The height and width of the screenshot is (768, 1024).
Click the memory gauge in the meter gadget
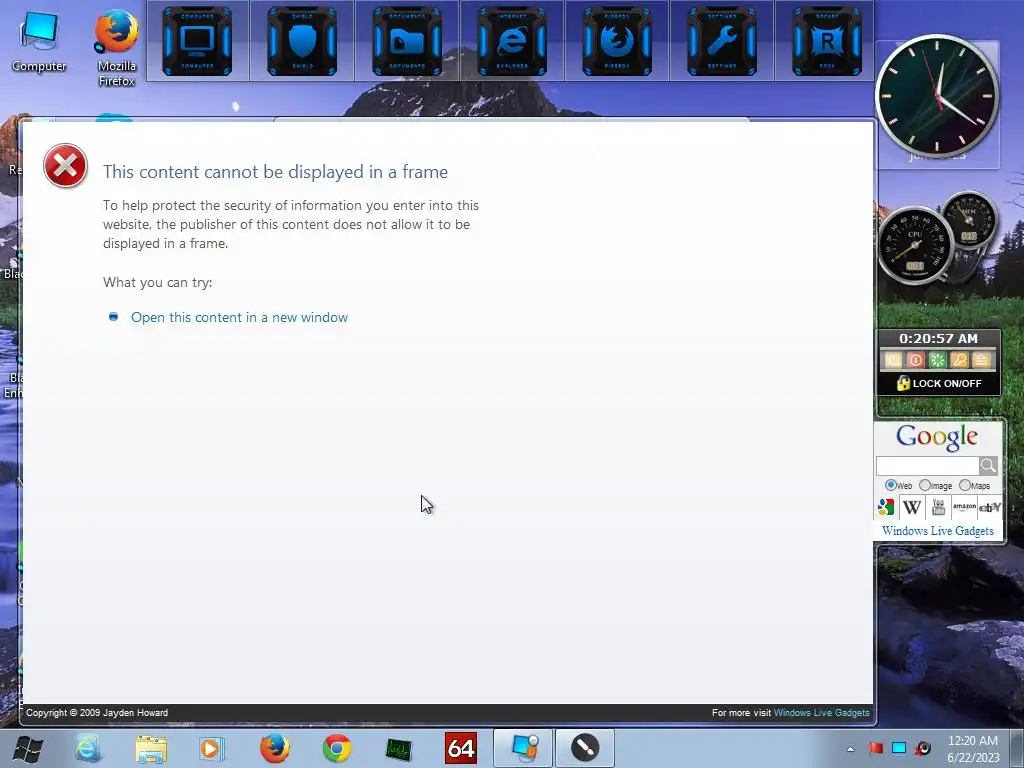(x=969, y=219)
